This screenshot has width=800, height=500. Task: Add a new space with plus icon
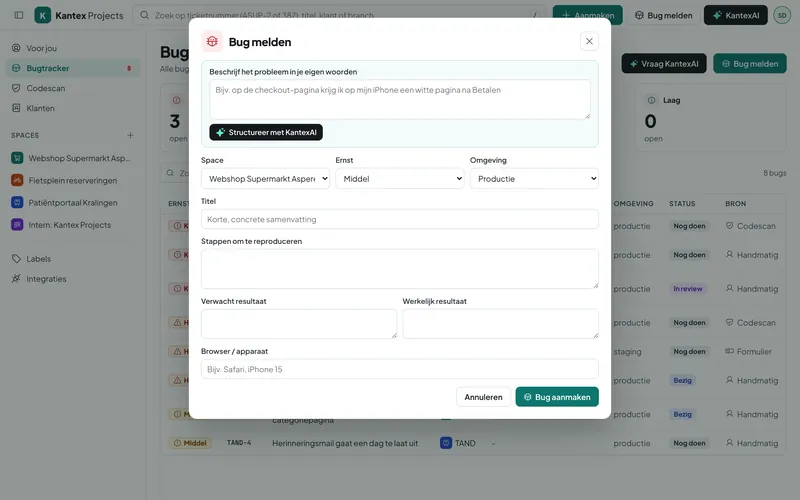coord(130,135)
